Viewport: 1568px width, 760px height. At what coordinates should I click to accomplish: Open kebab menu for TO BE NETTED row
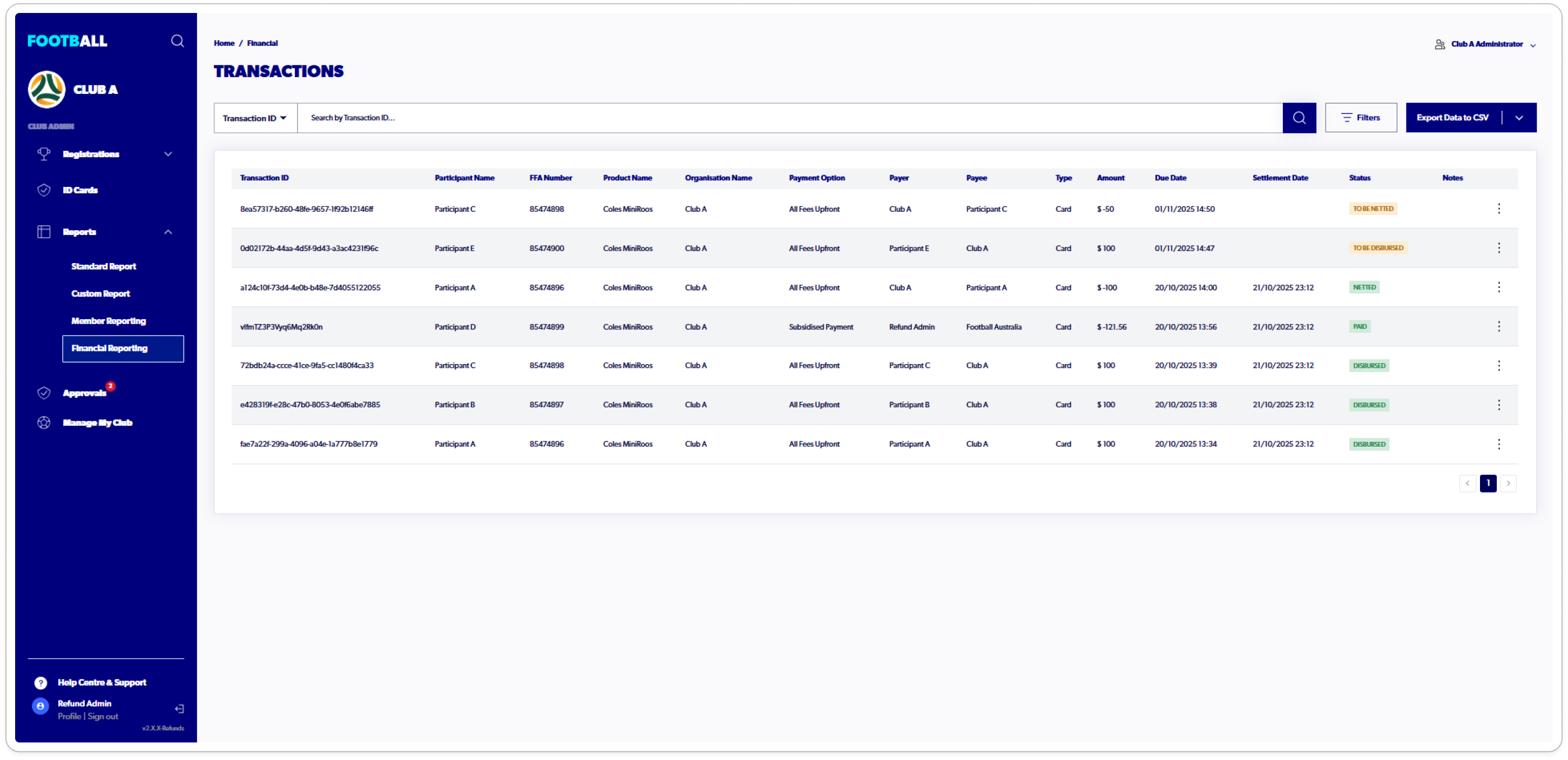(1498, 209)
